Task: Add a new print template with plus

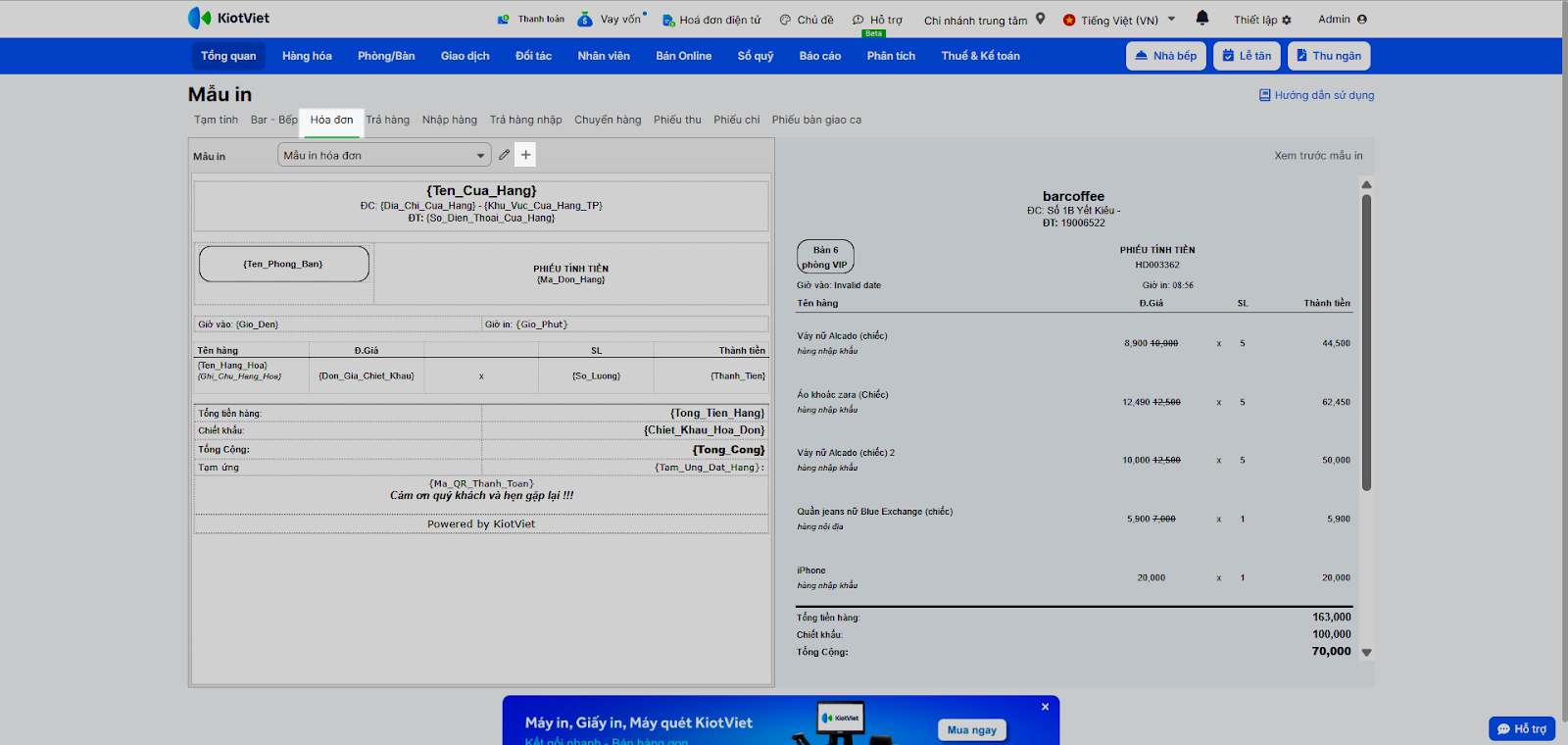Action: point(526,155)
